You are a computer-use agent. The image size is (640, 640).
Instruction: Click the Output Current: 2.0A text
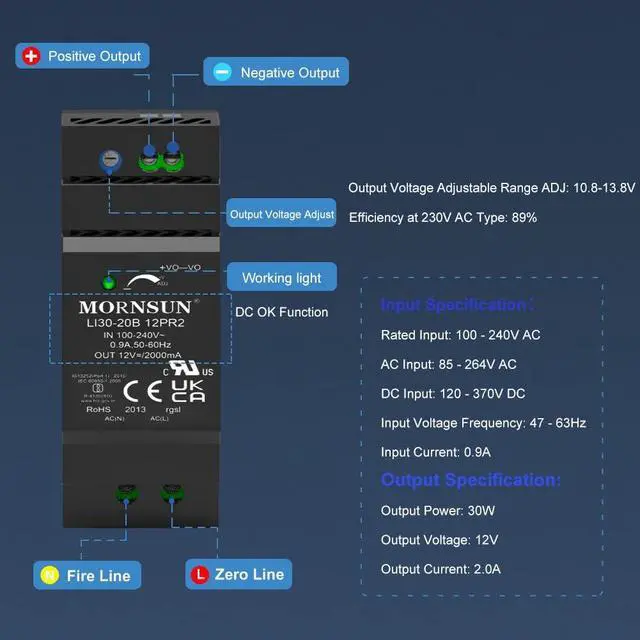tap(440, 569)
